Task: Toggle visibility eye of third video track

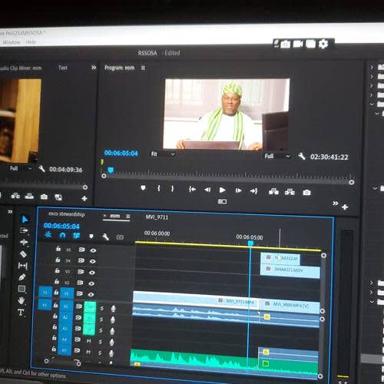Action: coord(92,272)
